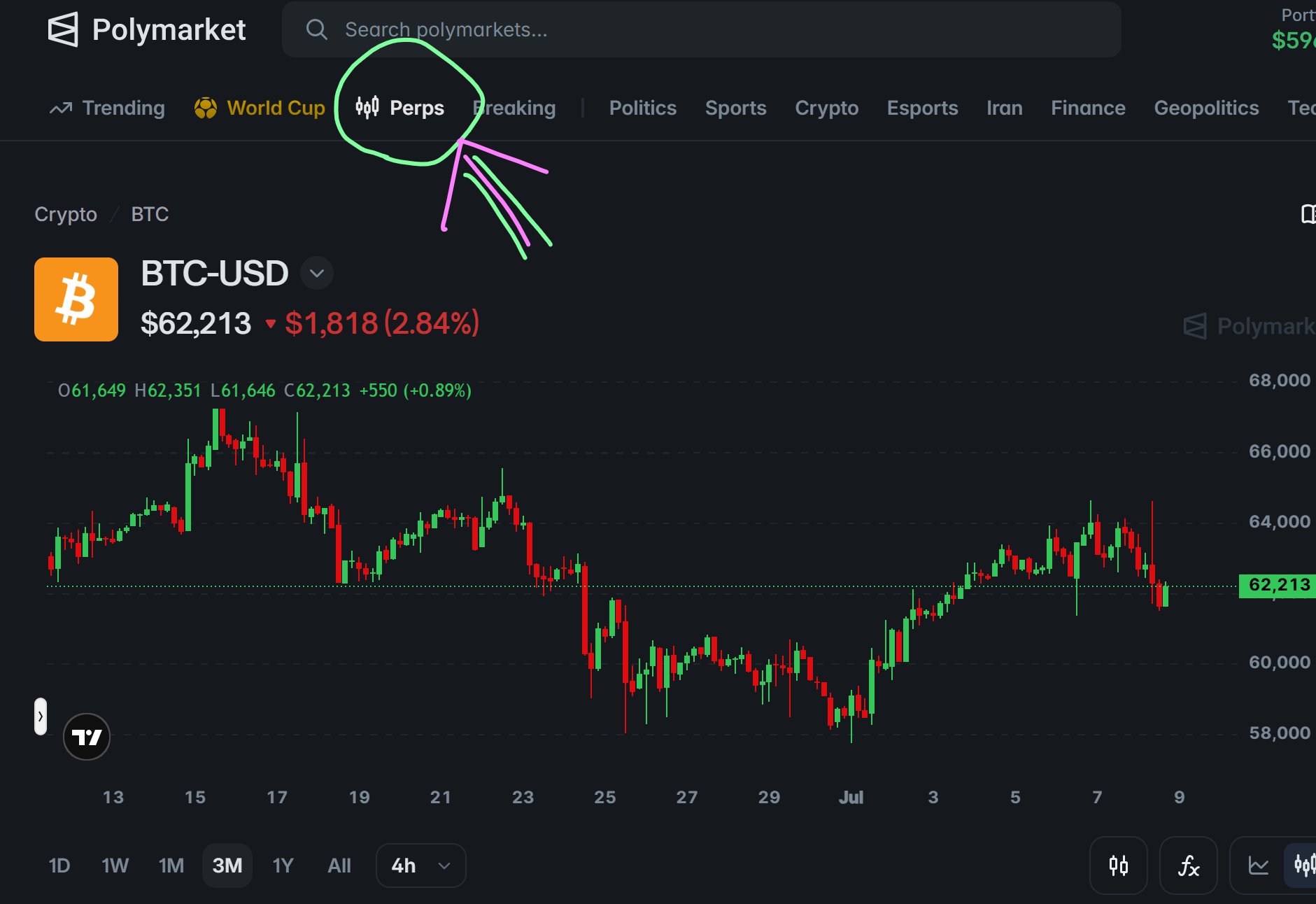Select the 1M time range
1316x904 pixels.
[171, 866]
